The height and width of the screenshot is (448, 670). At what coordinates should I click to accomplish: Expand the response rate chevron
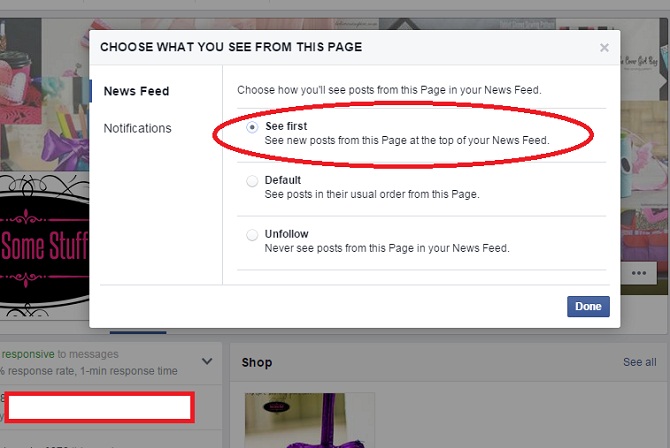pos(207,362)
